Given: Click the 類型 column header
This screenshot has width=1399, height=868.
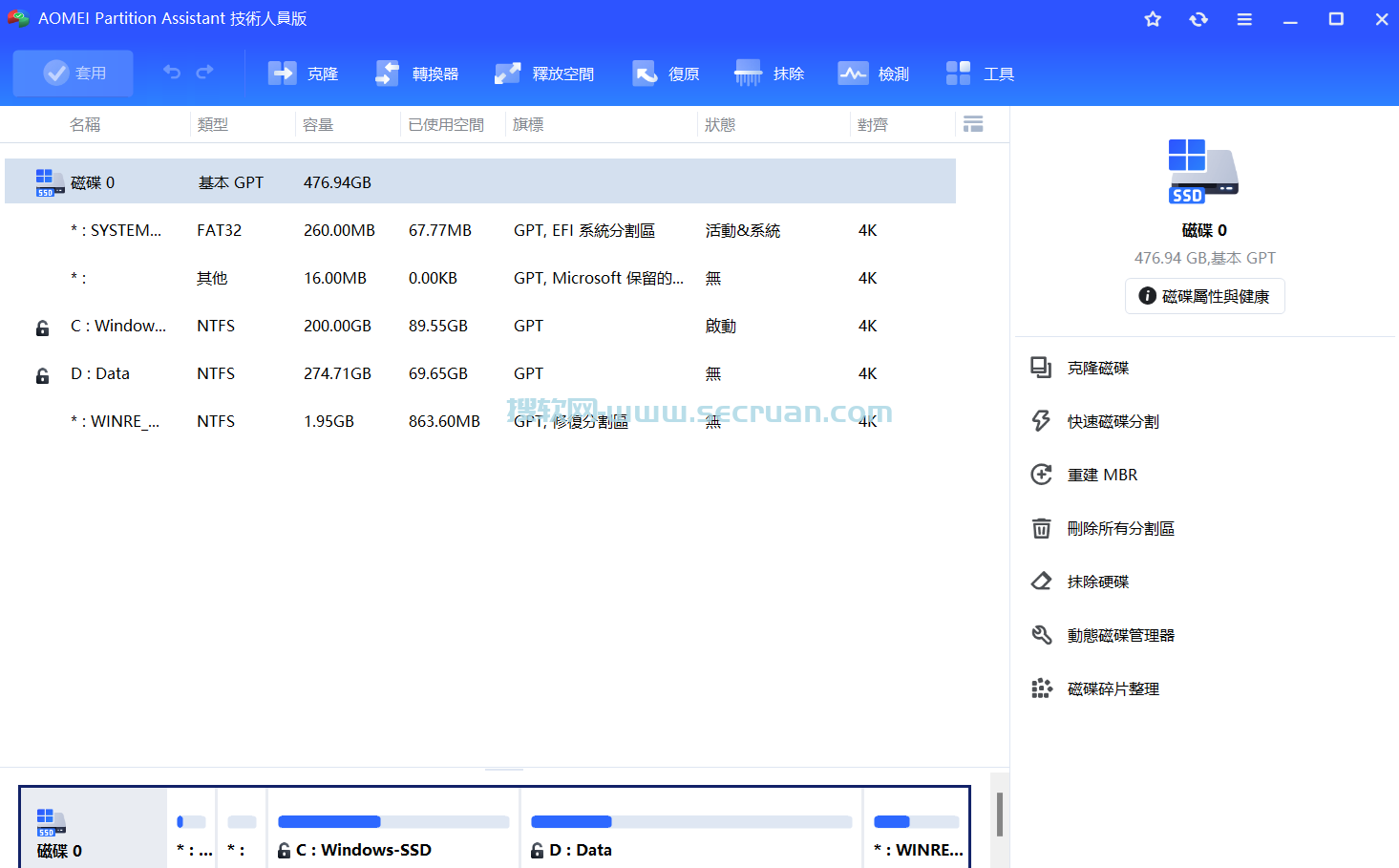Looking at the screenshot, I should (213, 124).
